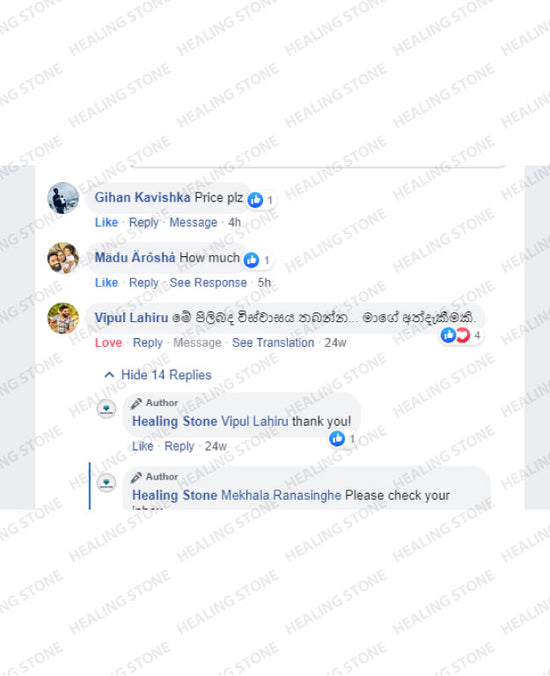Message Gihan Kavishka from his comment
Screen dimensions: 550x676
[x=193, y=222]
